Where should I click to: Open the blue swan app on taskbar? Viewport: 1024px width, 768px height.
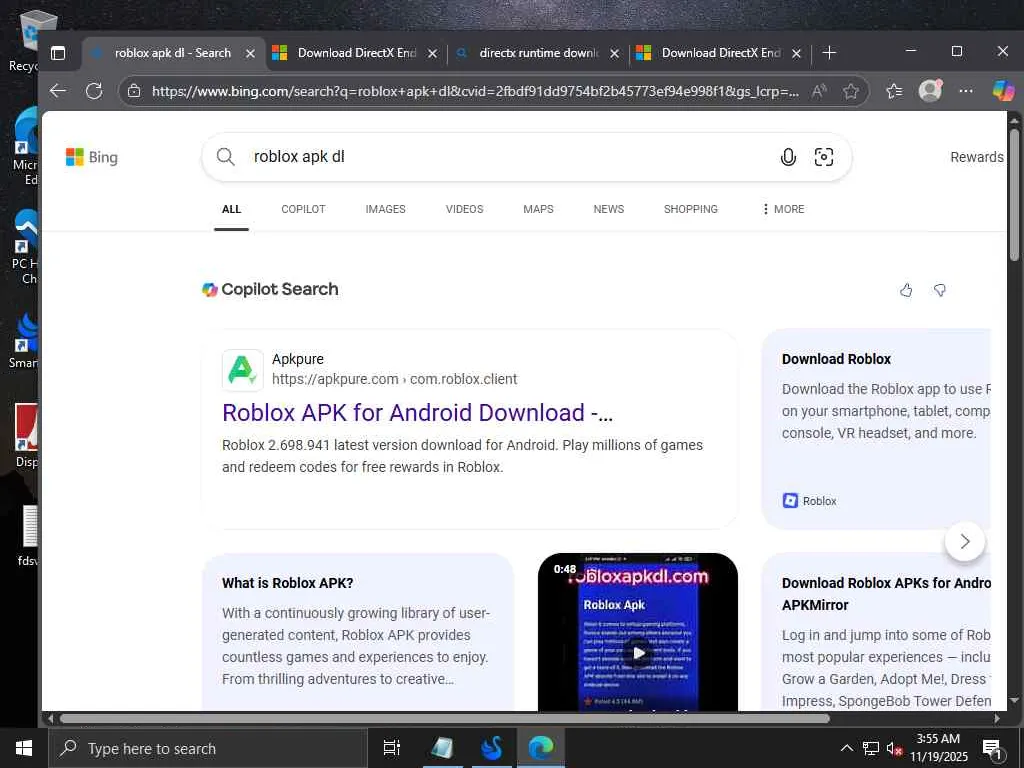click(491, 748)
